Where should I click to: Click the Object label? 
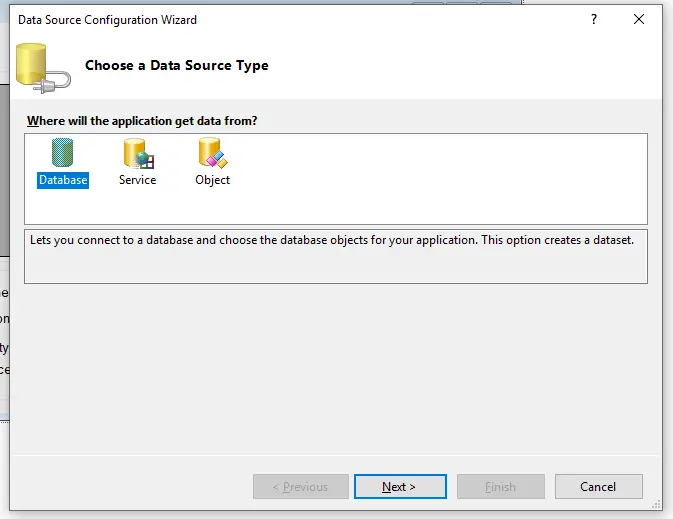pyautogui.click(x=212, y=180)
